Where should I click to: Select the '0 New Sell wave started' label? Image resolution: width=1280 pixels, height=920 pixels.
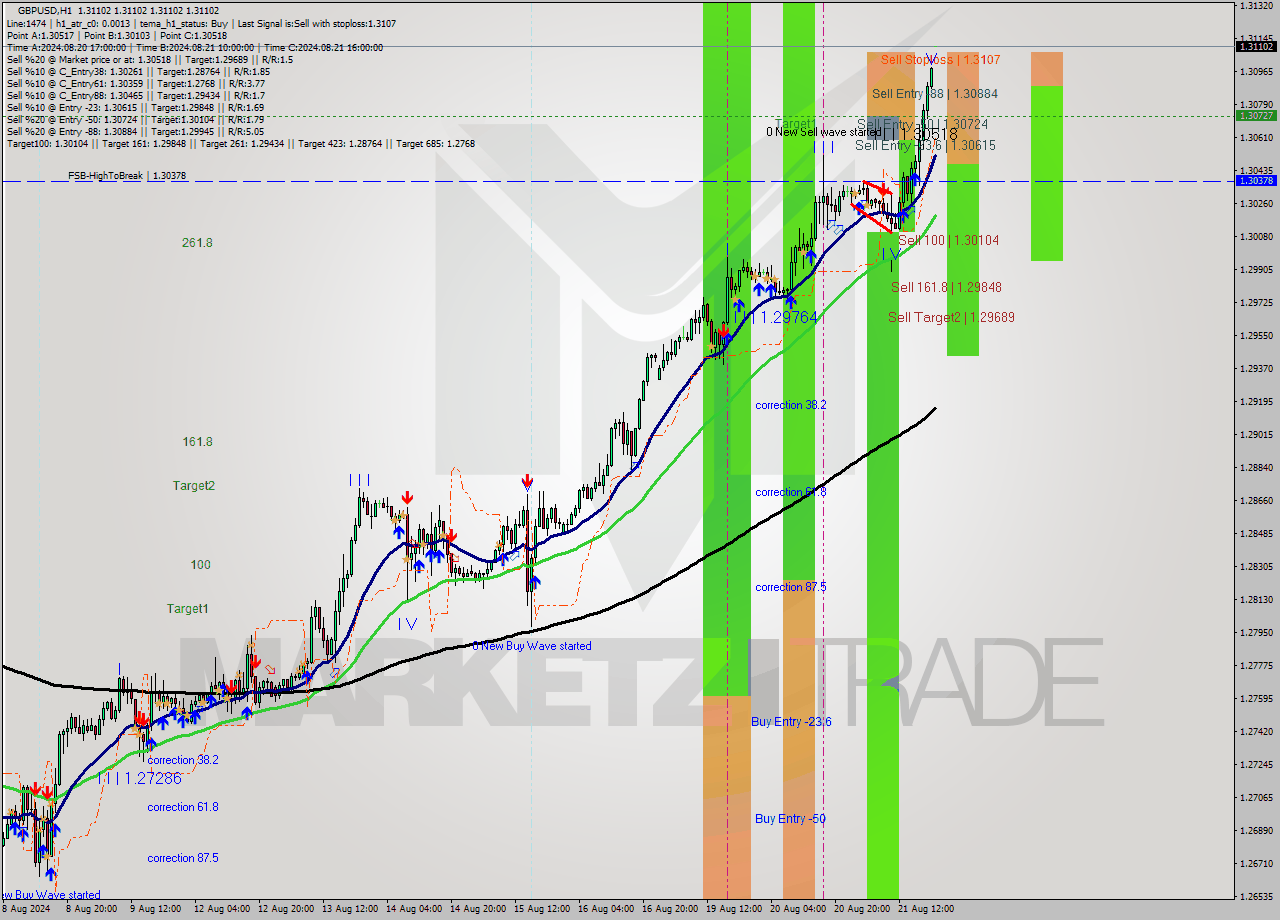824,132
